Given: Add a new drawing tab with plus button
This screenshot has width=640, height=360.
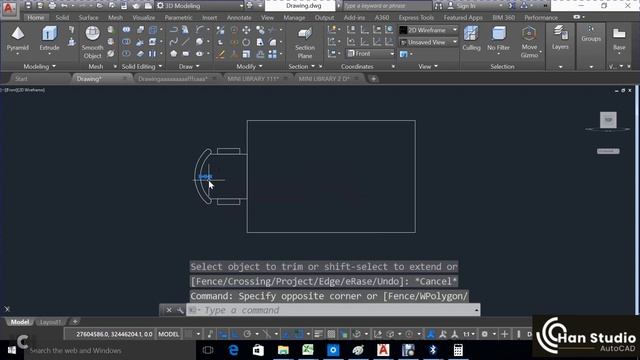Looking at the screenshot, I should coord(373,79).
